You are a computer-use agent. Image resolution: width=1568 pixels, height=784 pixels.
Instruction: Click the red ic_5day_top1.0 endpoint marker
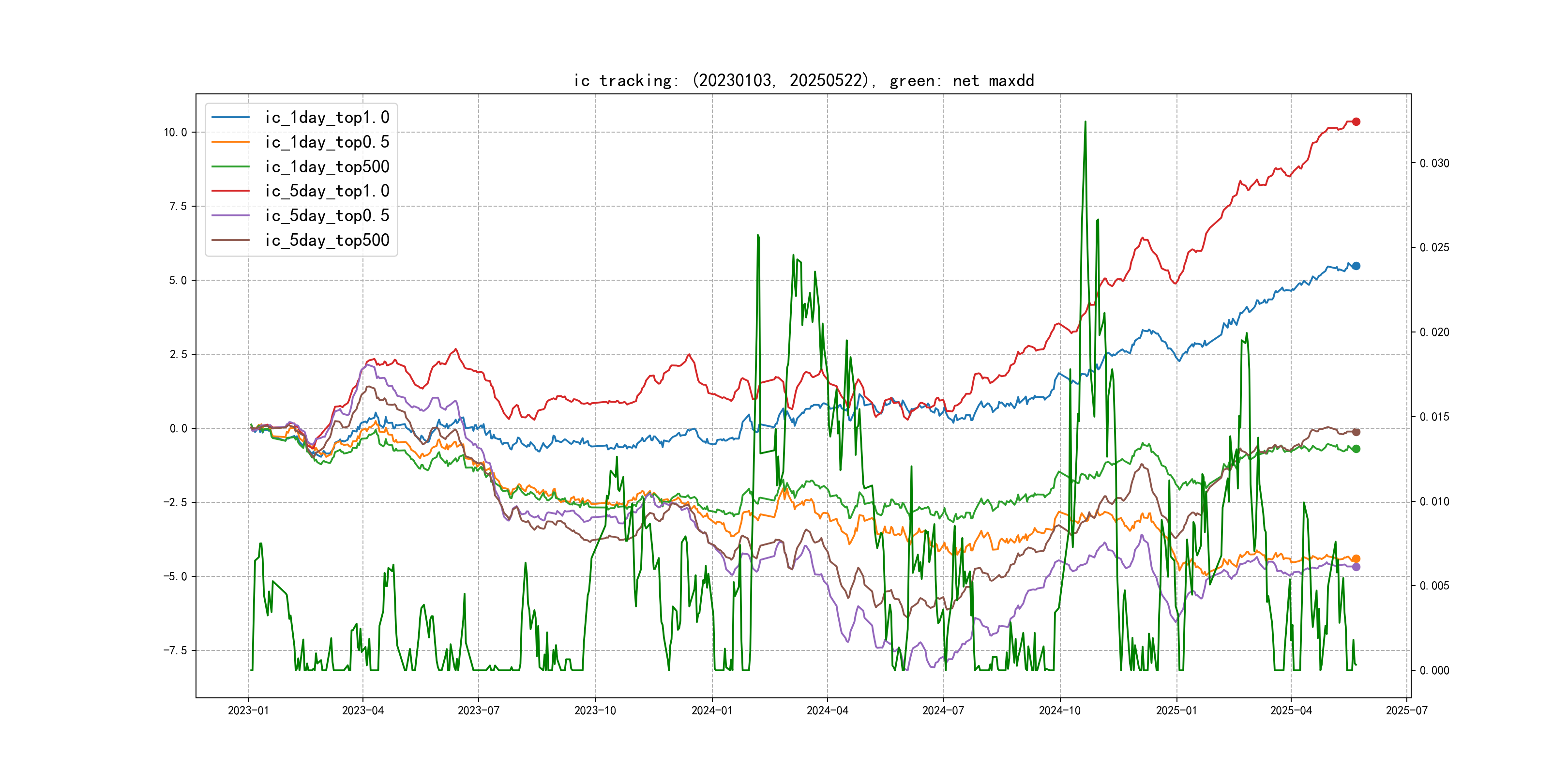[1356, 122]
